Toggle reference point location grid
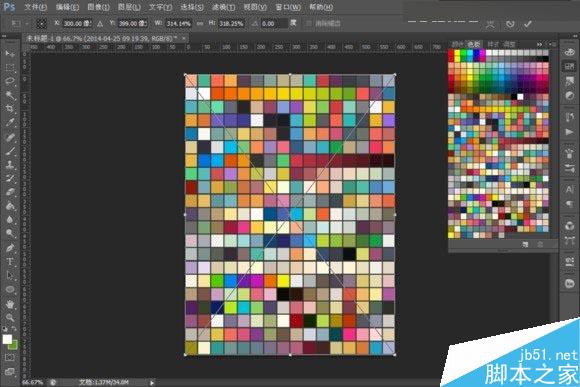The width and height of the screenshot is (580, 387). coord(41,24)
